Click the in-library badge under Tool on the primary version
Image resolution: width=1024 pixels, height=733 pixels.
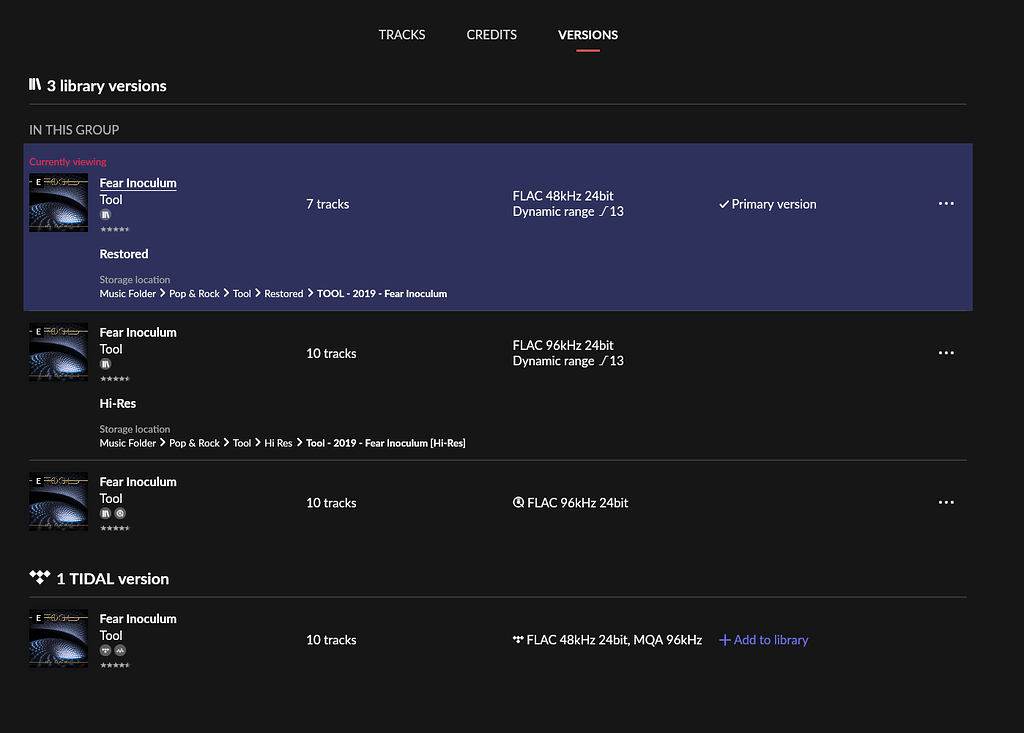coord(104,215)
